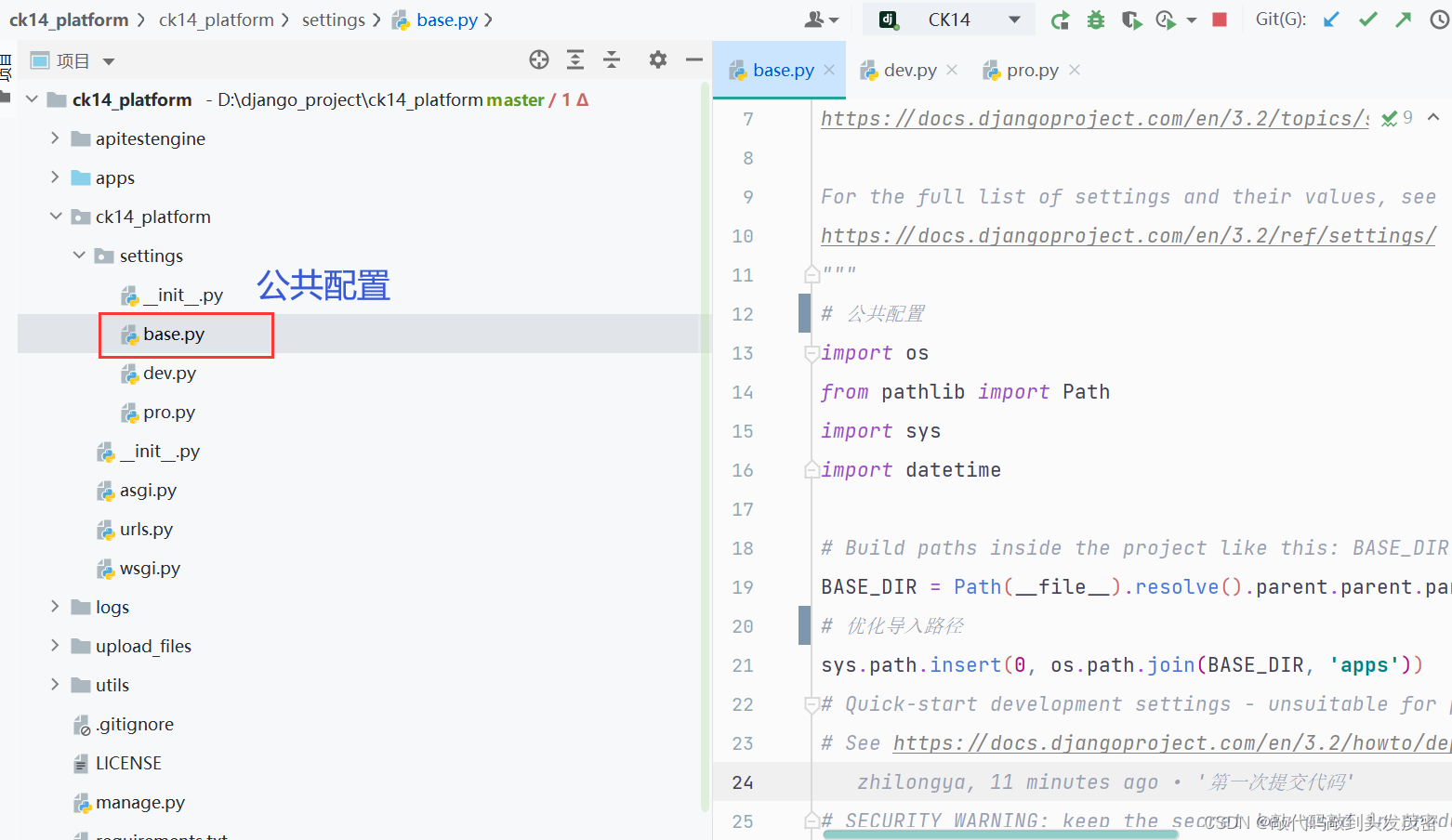Fold the comment block at line 22
This screenshot has width=1452, height=840.
(x=812, y=704)
